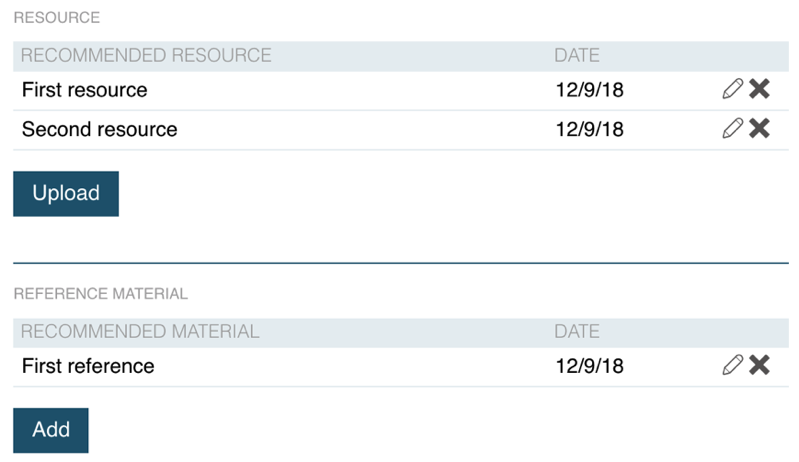Click the Date header in Resource table
Viewport: 799px width, 462px height.
(577, 56)
